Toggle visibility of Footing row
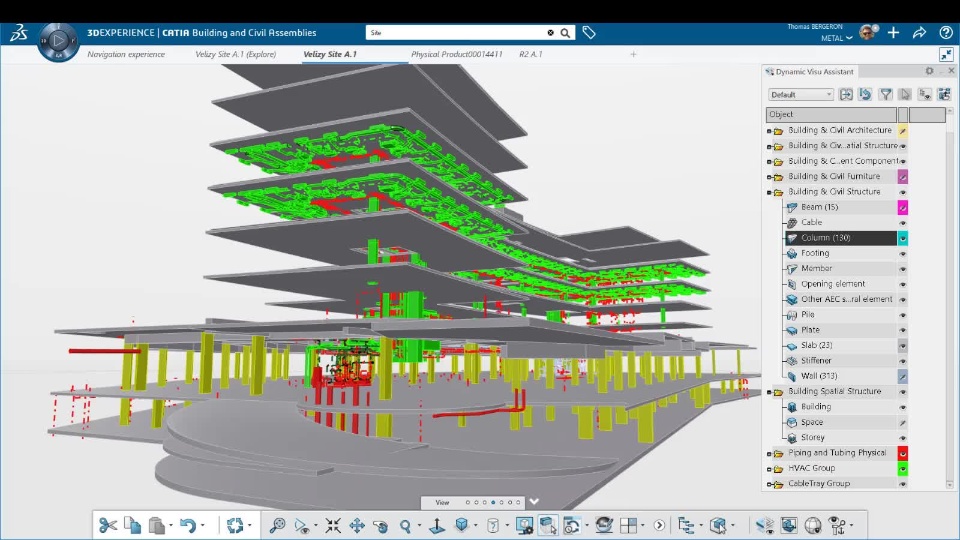Screen dimensions: 960x540 [902, 253]
